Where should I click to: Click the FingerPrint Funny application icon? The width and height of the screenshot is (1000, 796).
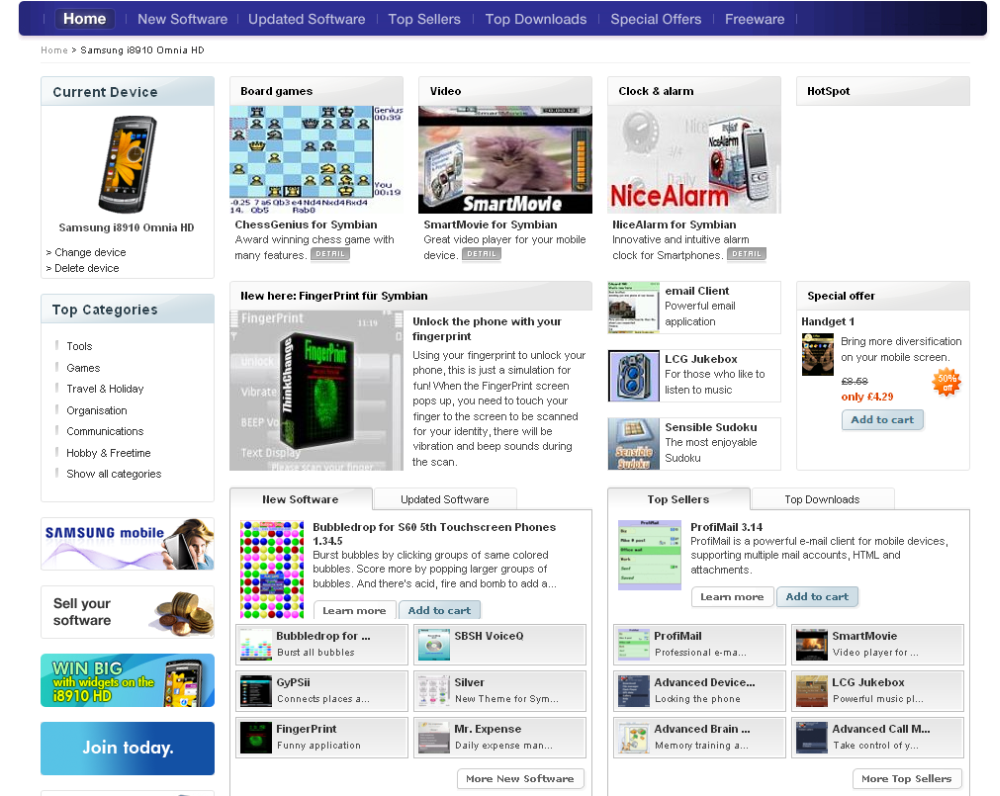256,738
